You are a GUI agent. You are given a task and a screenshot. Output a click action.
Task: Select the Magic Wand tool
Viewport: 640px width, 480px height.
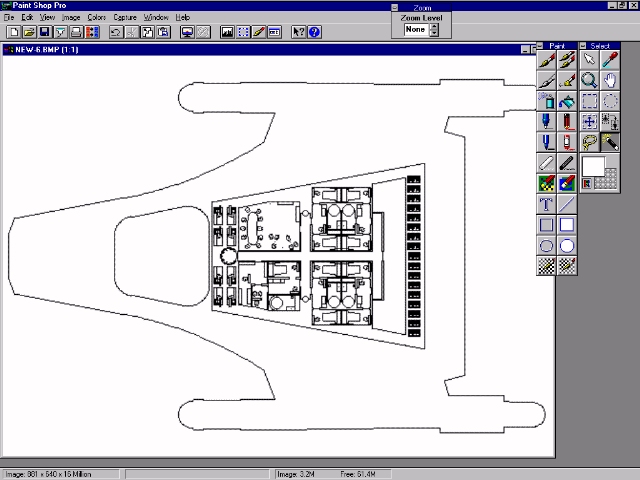(610, 143)
